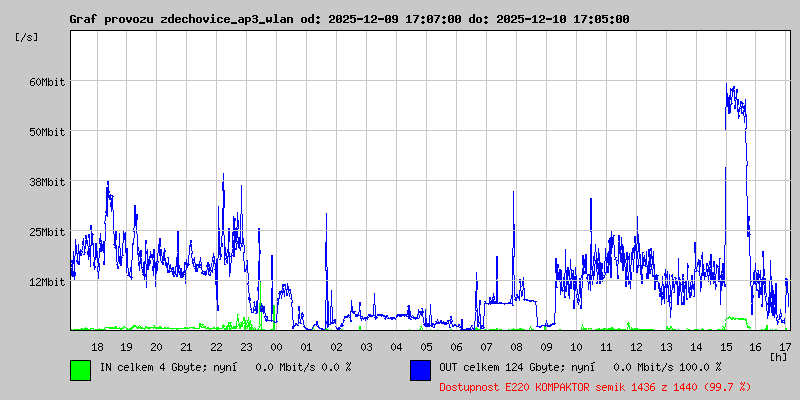
Task: Click the hour label '08' on x-axis
Action: pos(516,347)
